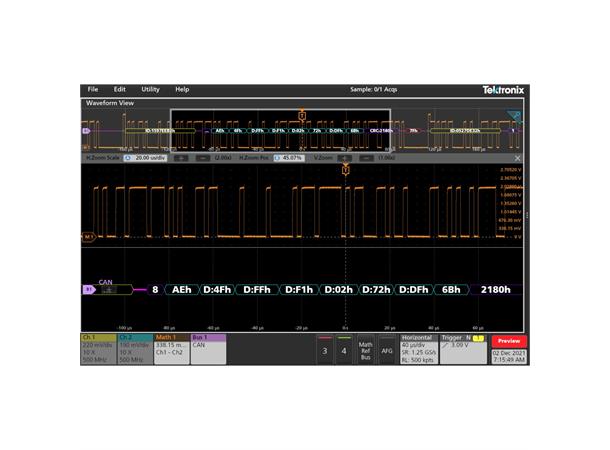
Task: Click the M1 math waveform handle
Action: coord(88,237)
